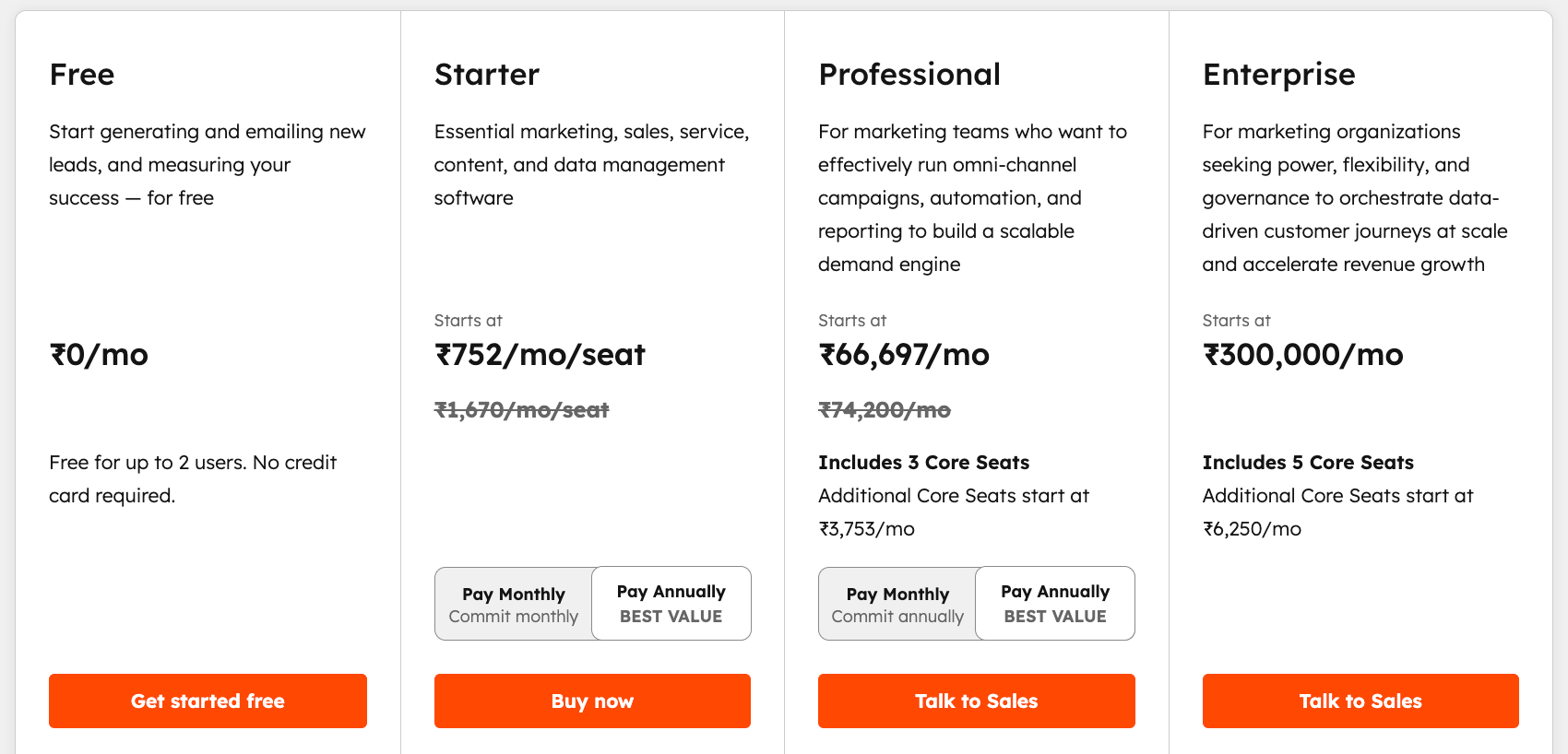Viewport: 1568px width, 754px height.
Task: Click Buy now under Starter plan
Action: click(x=591, y=701)
